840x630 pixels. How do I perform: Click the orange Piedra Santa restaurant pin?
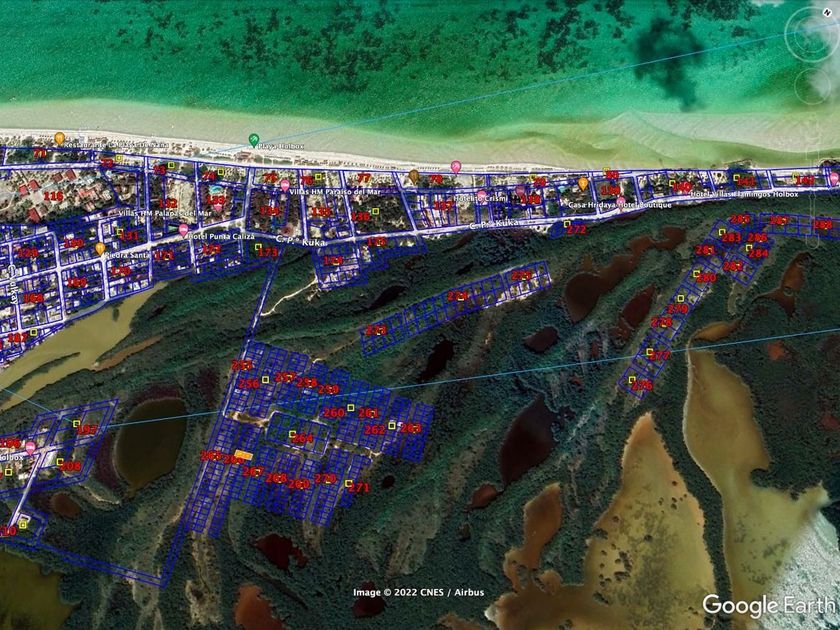(x=100, y=249)
